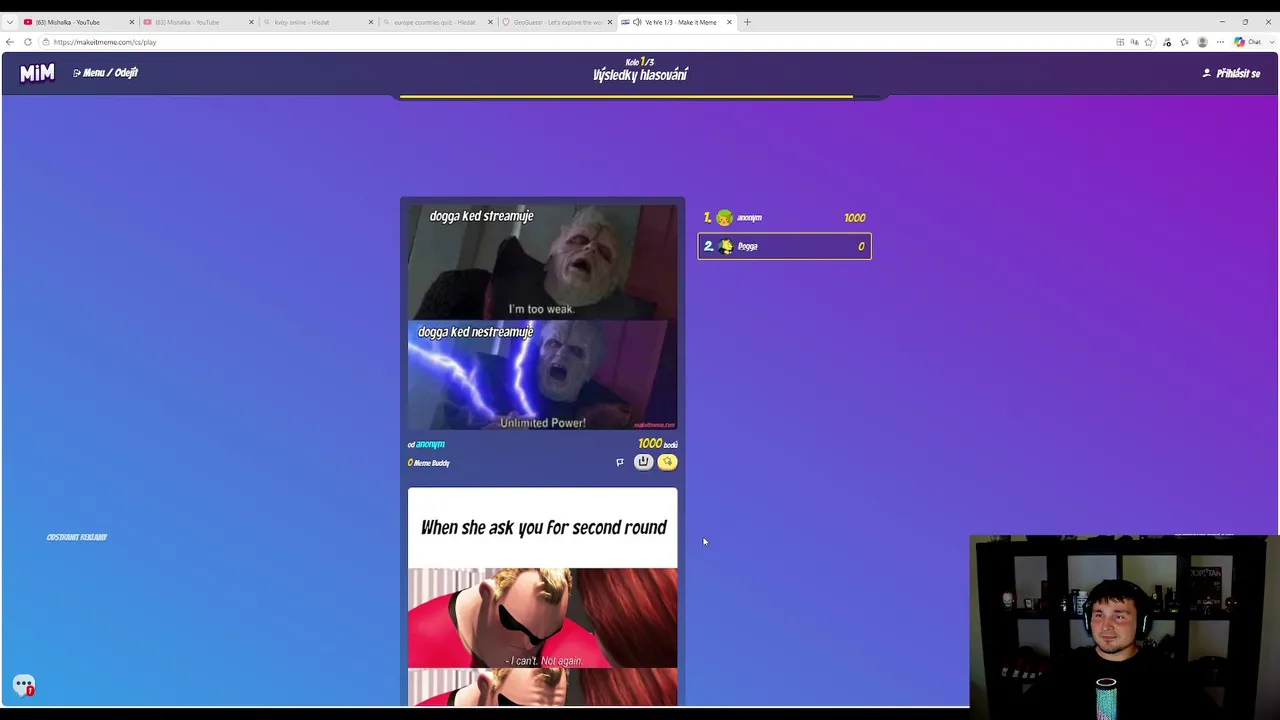This screenshot has width=1280, height=720.
Task: Click the "1000 bodů" score text
Action: click(658, 444)
